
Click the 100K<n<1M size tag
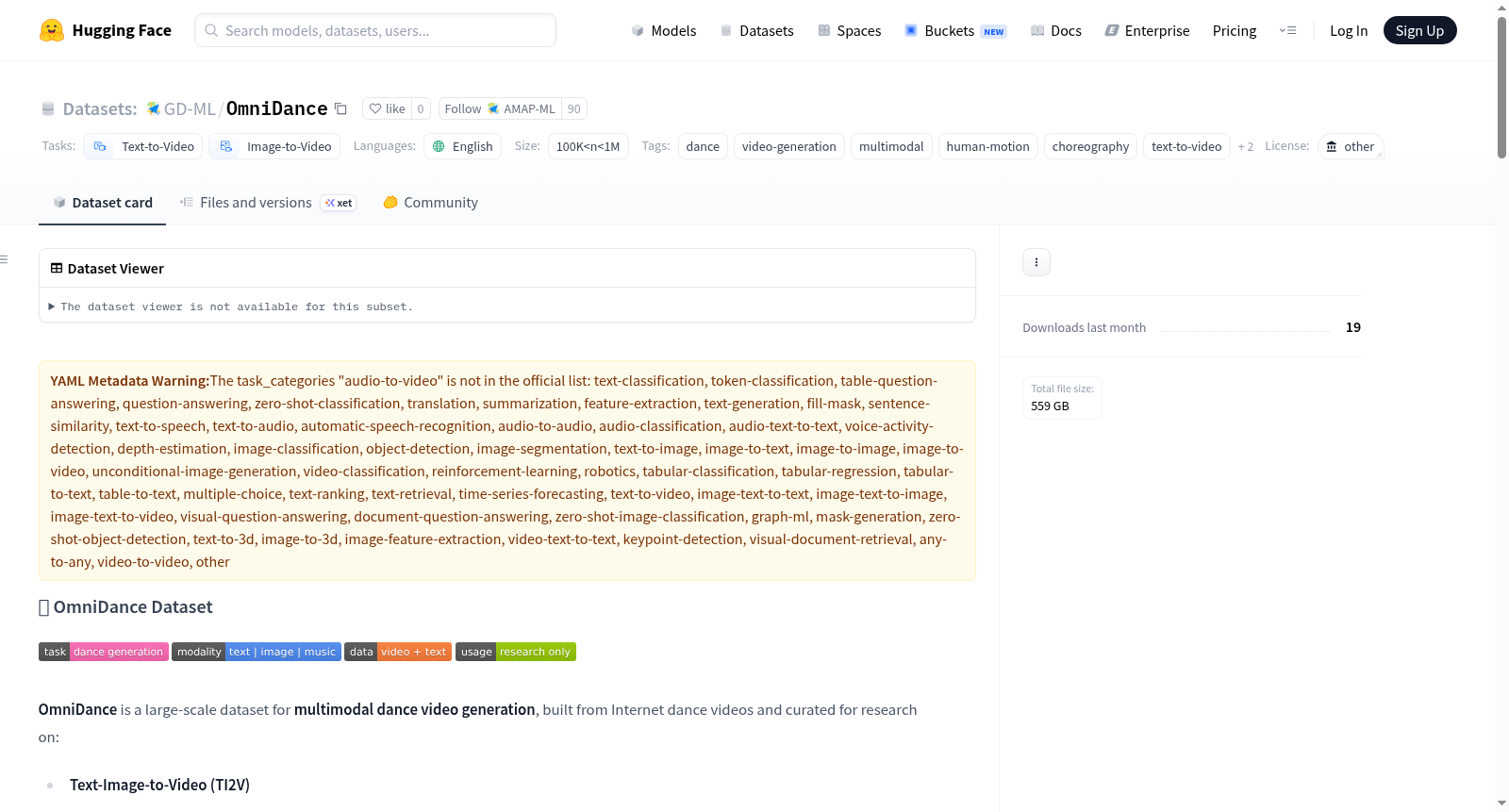(589, 146)
